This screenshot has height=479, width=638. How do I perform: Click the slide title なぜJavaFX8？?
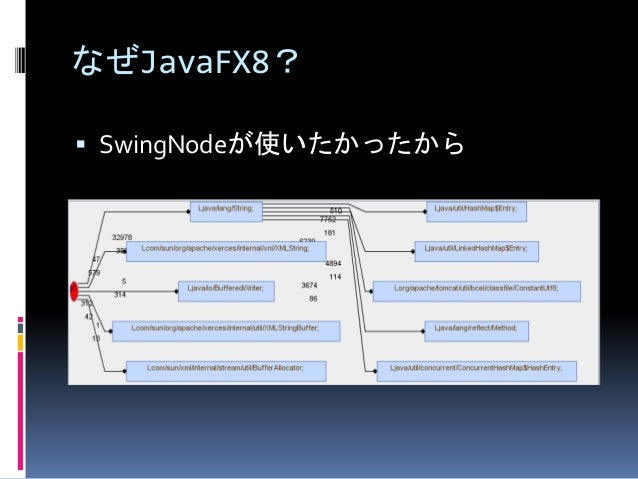pyautogui.click(x=185, y=61)
